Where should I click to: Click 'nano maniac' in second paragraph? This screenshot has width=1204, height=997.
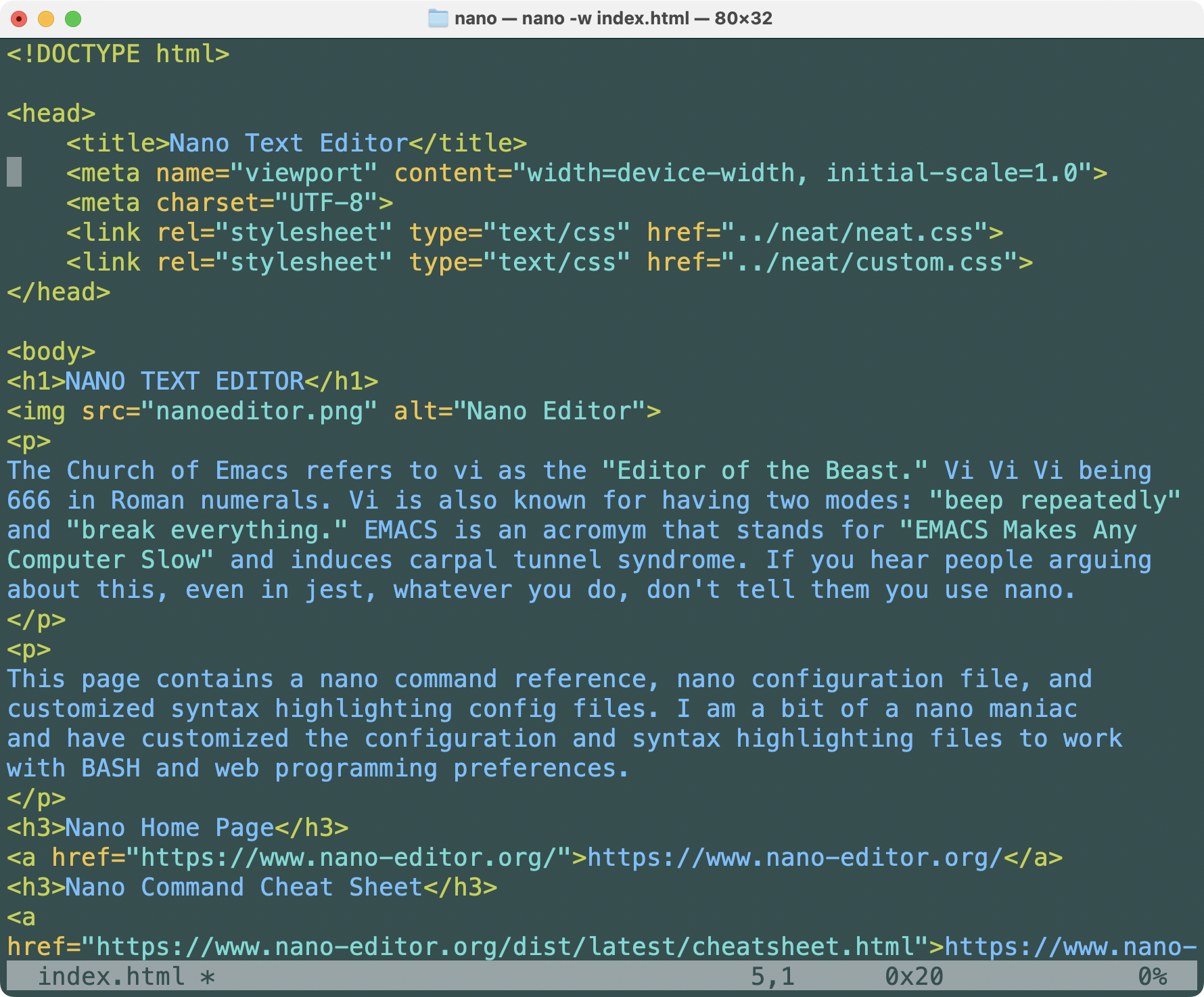996,709
